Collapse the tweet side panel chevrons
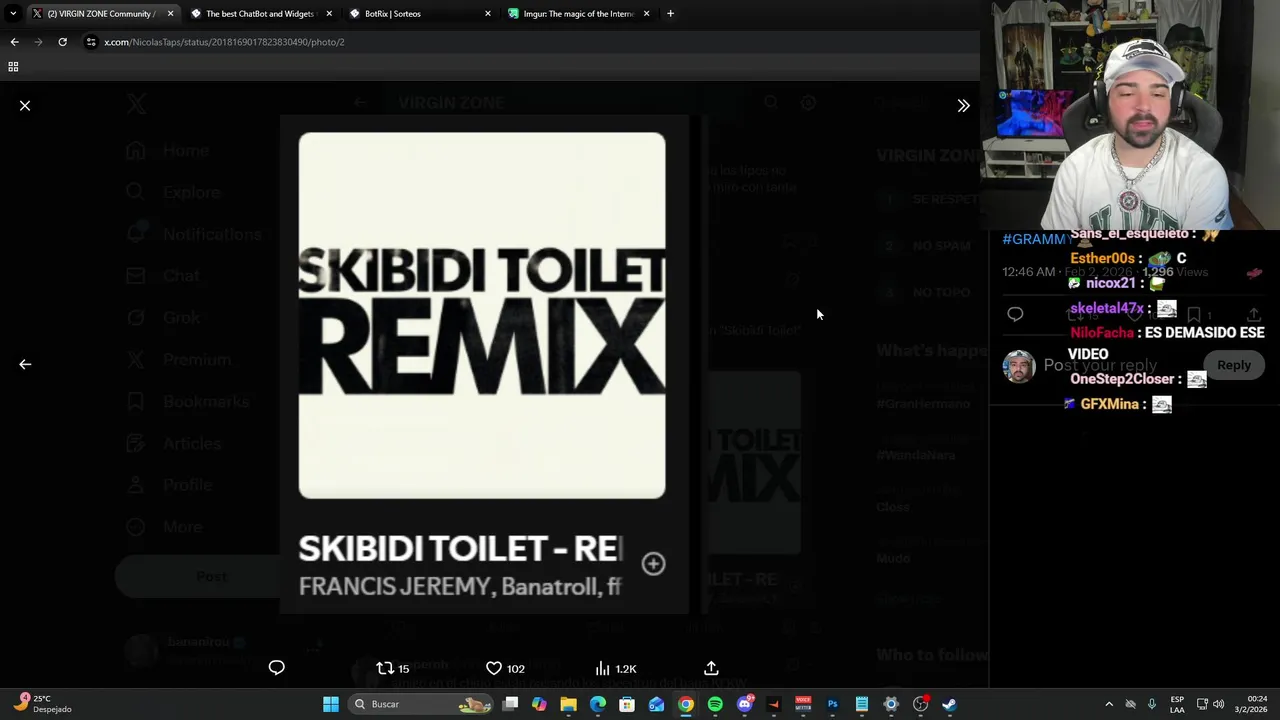The width and height of the screenshot is (1280, 720). pos(963,105)
